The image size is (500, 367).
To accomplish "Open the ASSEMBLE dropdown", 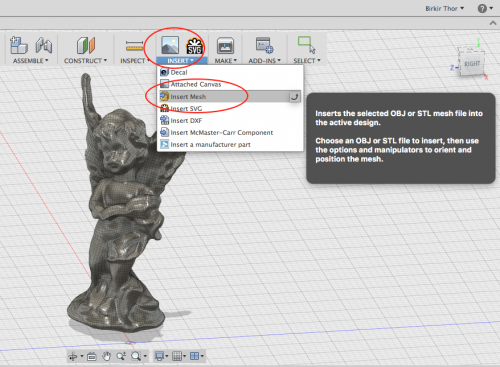I will point(31,61).
